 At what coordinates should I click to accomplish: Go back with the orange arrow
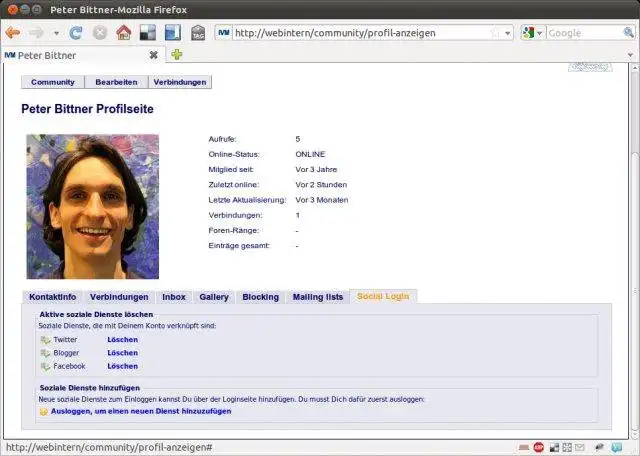pos(13,33)
